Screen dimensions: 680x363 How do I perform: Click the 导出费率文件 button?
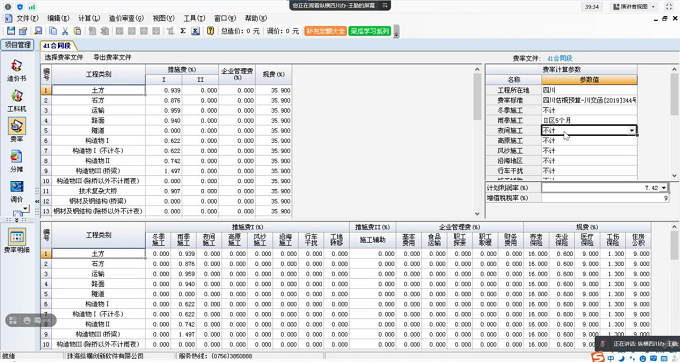click(x=112, y=57)
